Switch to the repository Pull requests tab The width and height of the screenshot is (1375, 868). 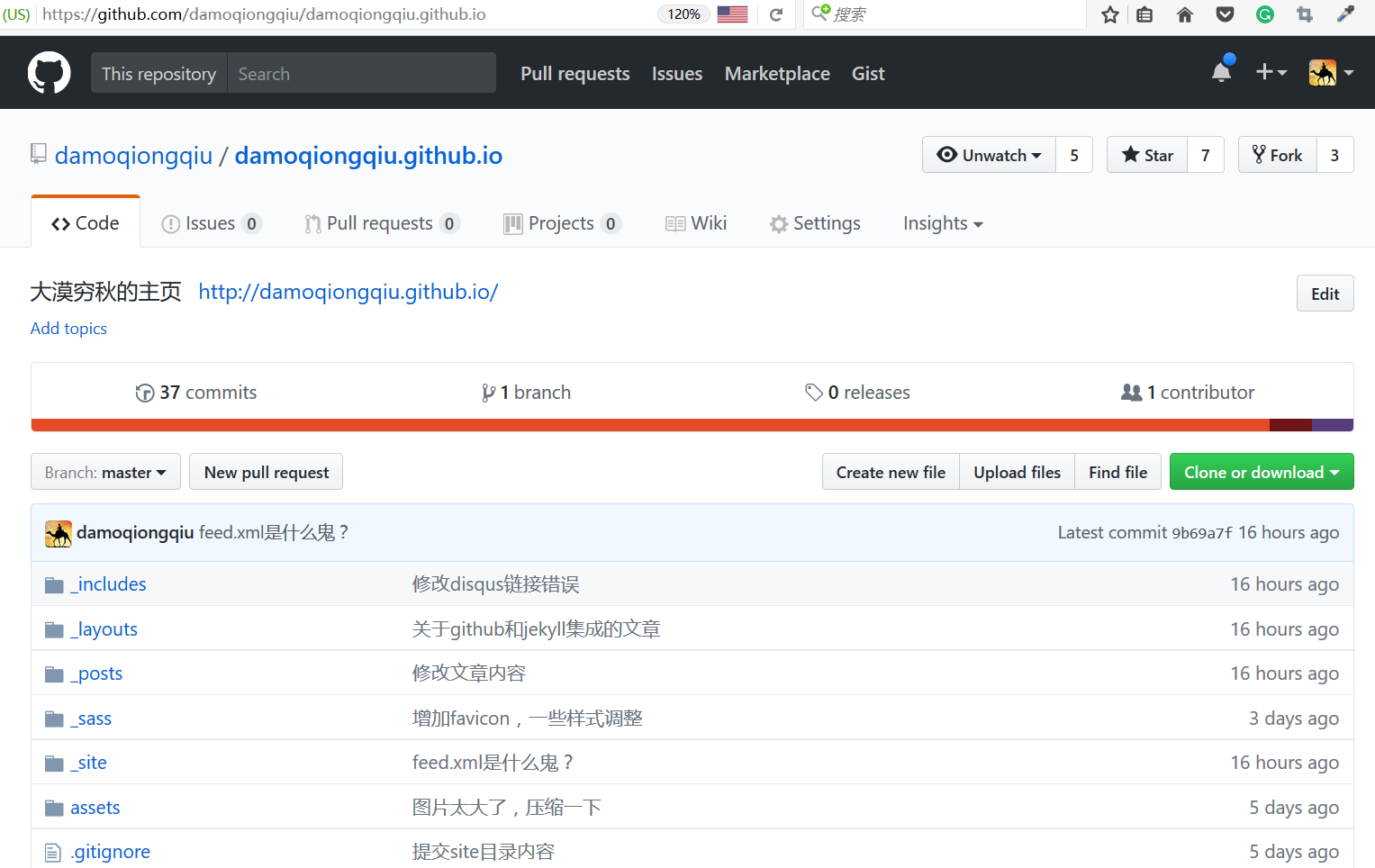[x=382, y=223]
